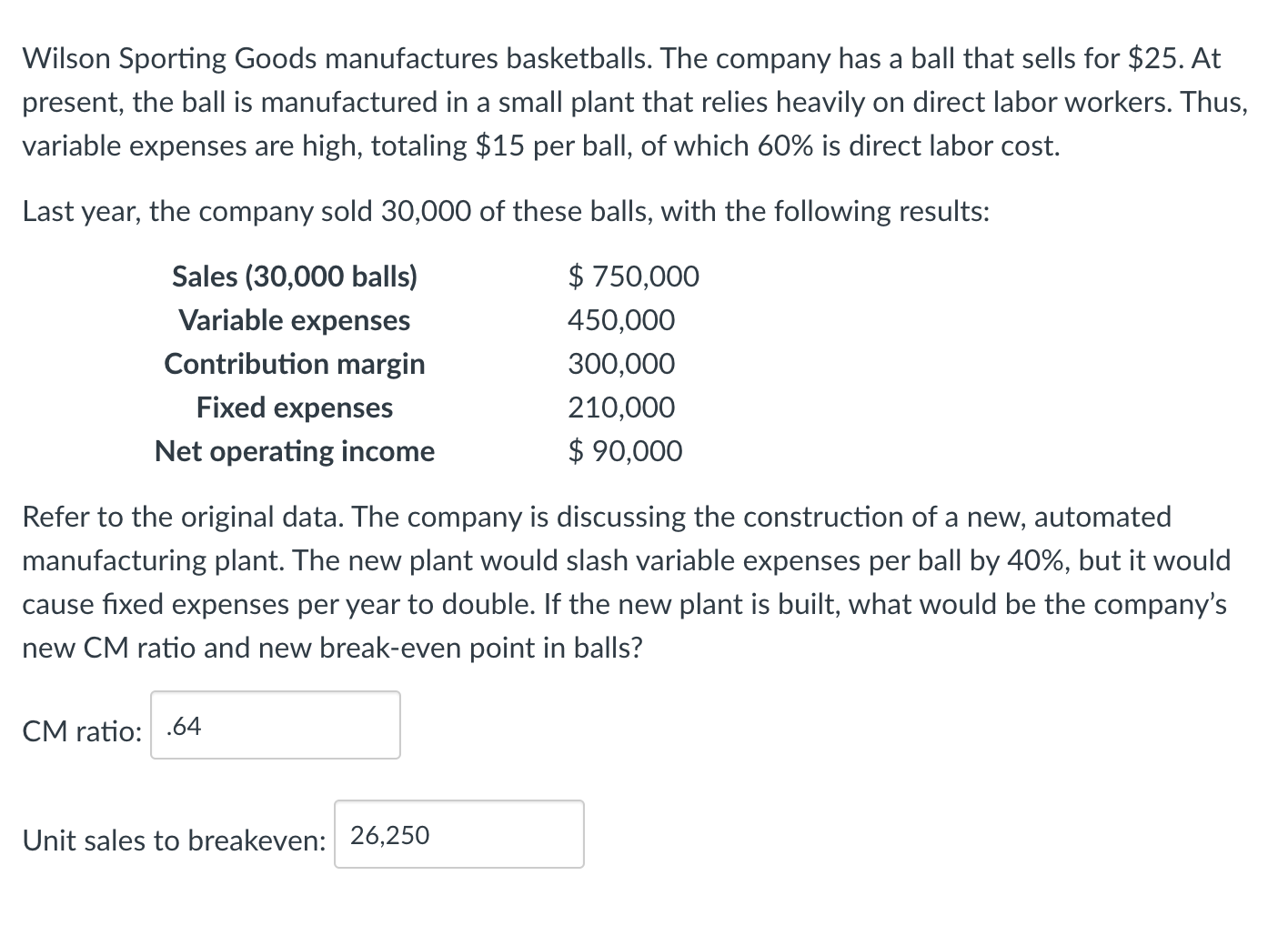Viewport: 1288px width, 946px height.
Task: Click the CM ratio input field
Action: [274, 724]
